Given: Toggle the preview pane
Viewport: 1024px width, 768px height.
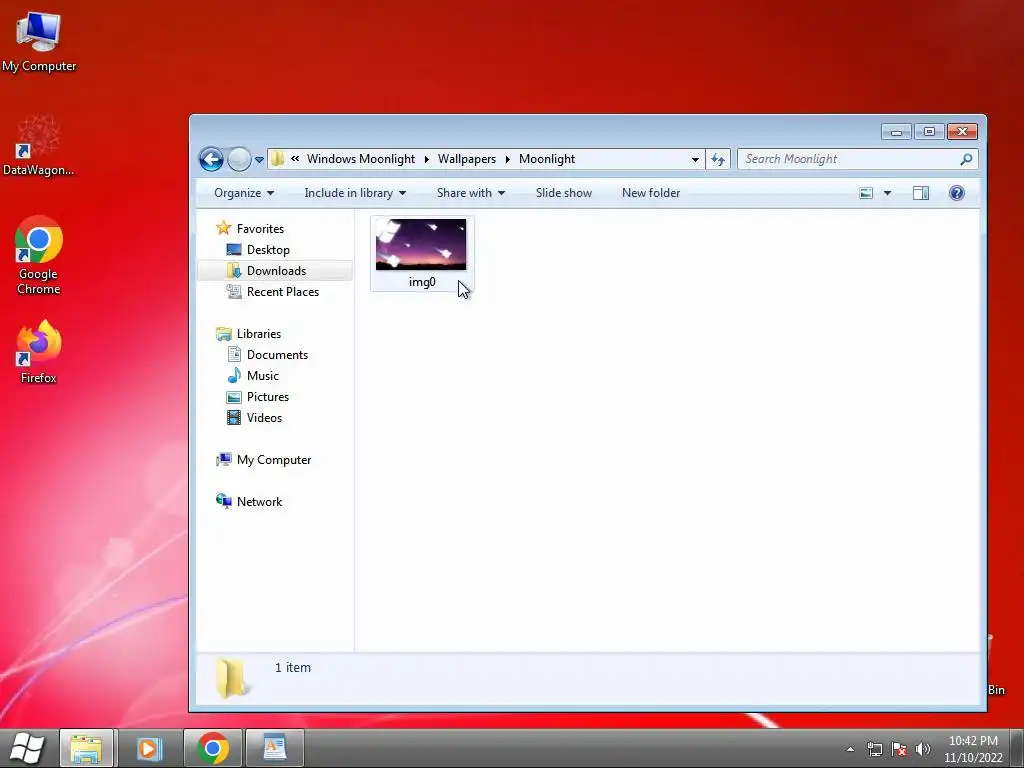Looking at the screenshot, I should [x=921, y=193].
